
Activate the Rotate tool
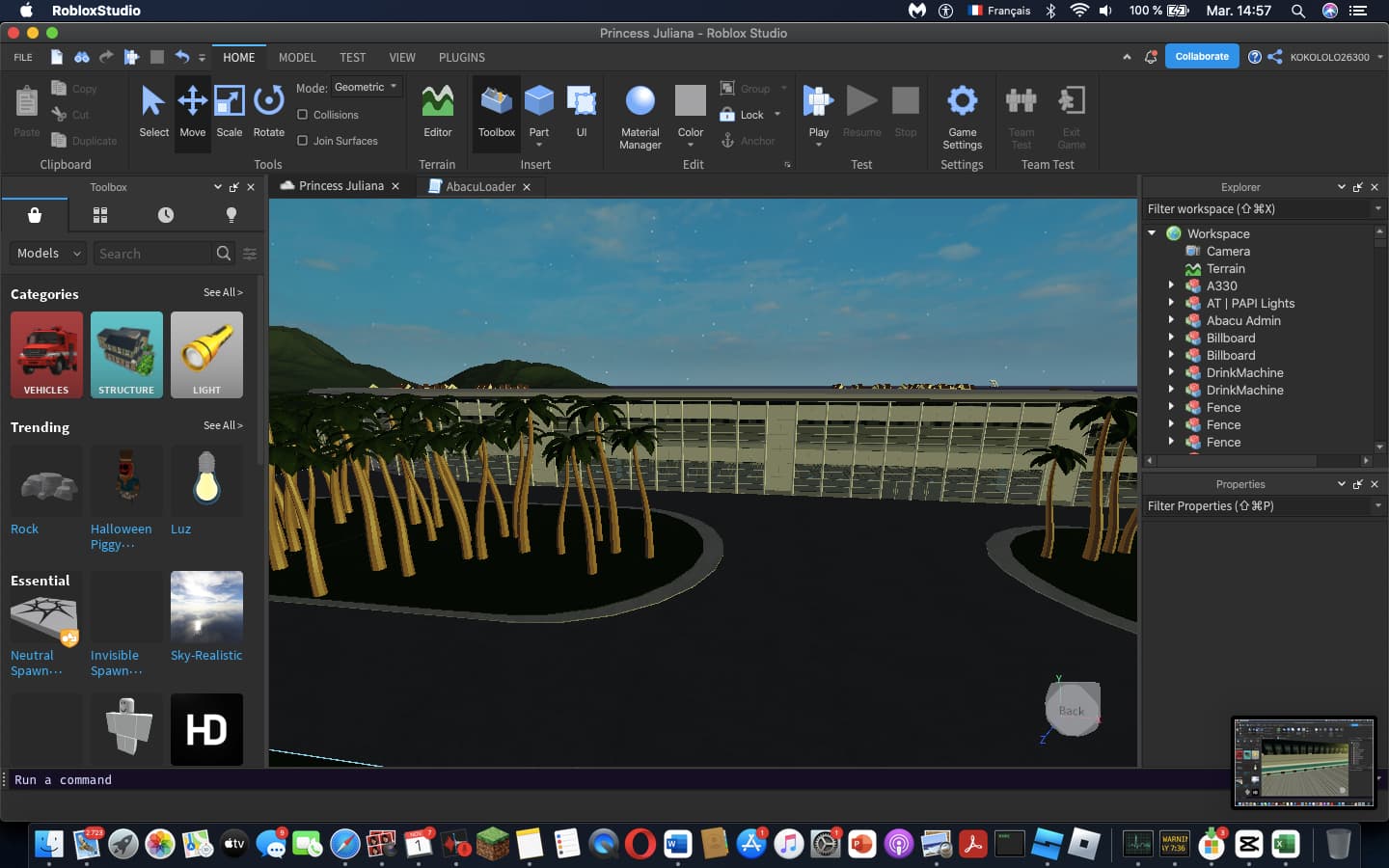(x=268, y=111)
